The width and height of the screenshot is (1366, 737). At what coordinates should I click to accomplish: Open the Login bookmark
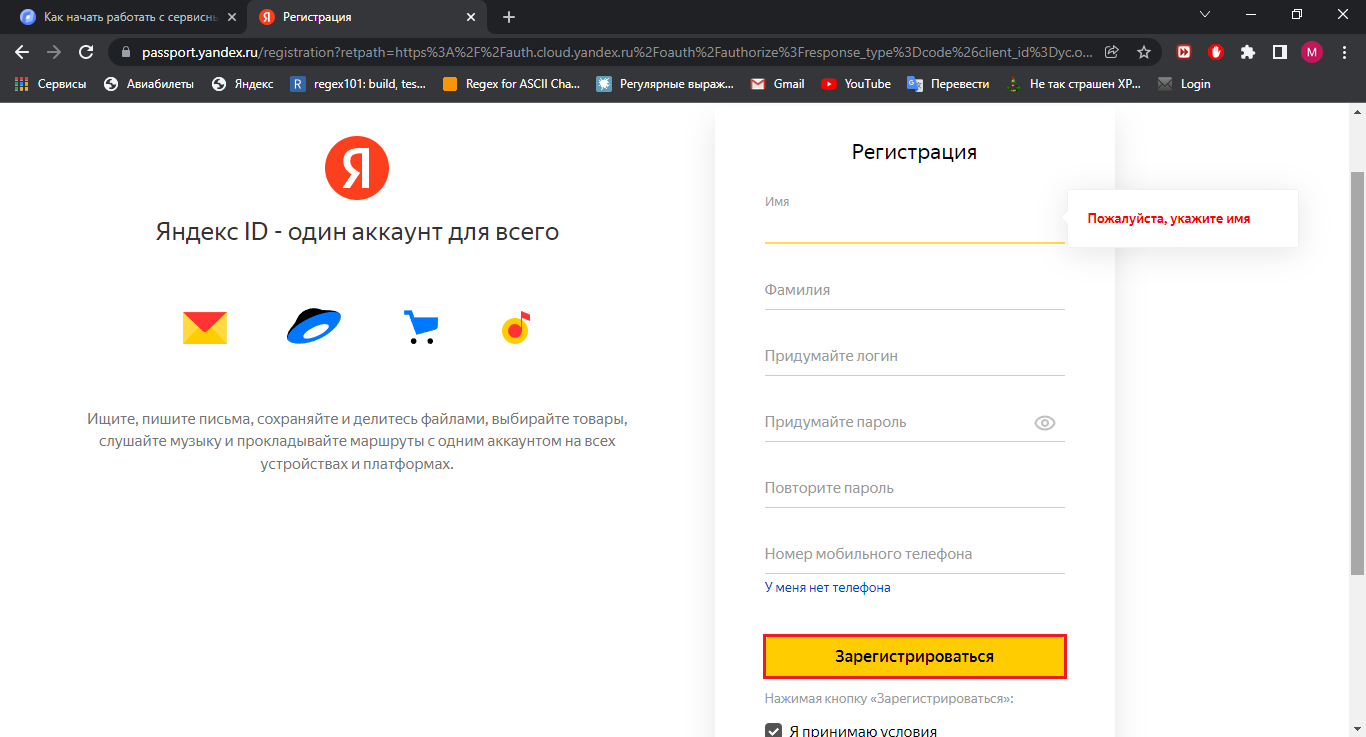(x=1184, y=84)
